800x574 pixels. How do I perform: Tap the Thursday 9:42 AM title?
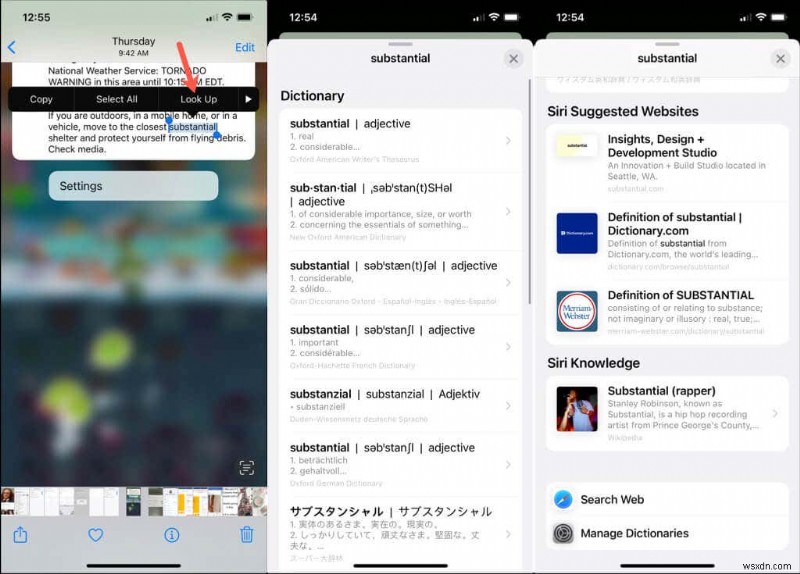[x=133, y=46]
